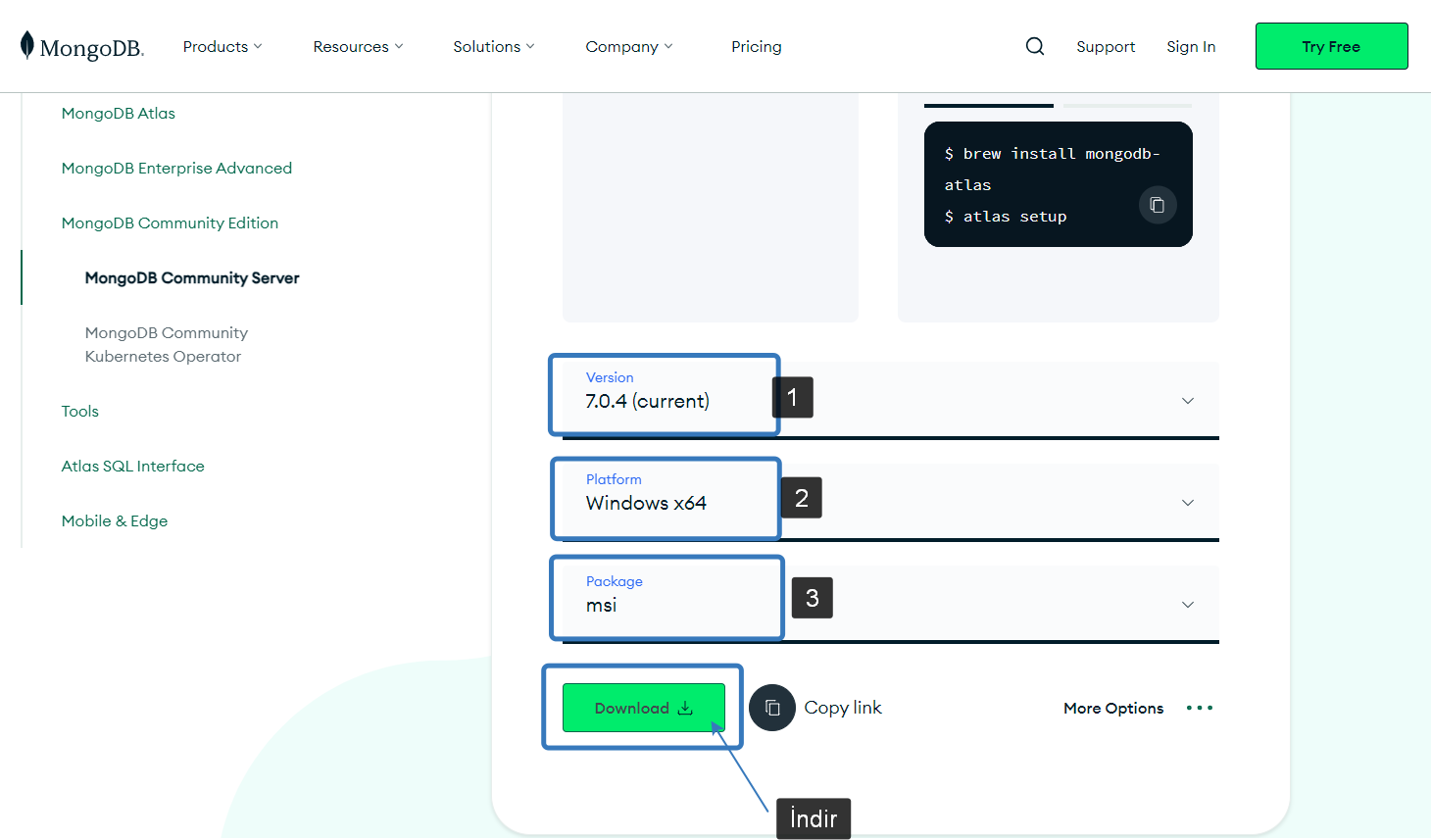The image size is (1431, 840).
Task: Copy the brew install command with the copy icon
Action: pyautogui.click(x=1157, y=205)
